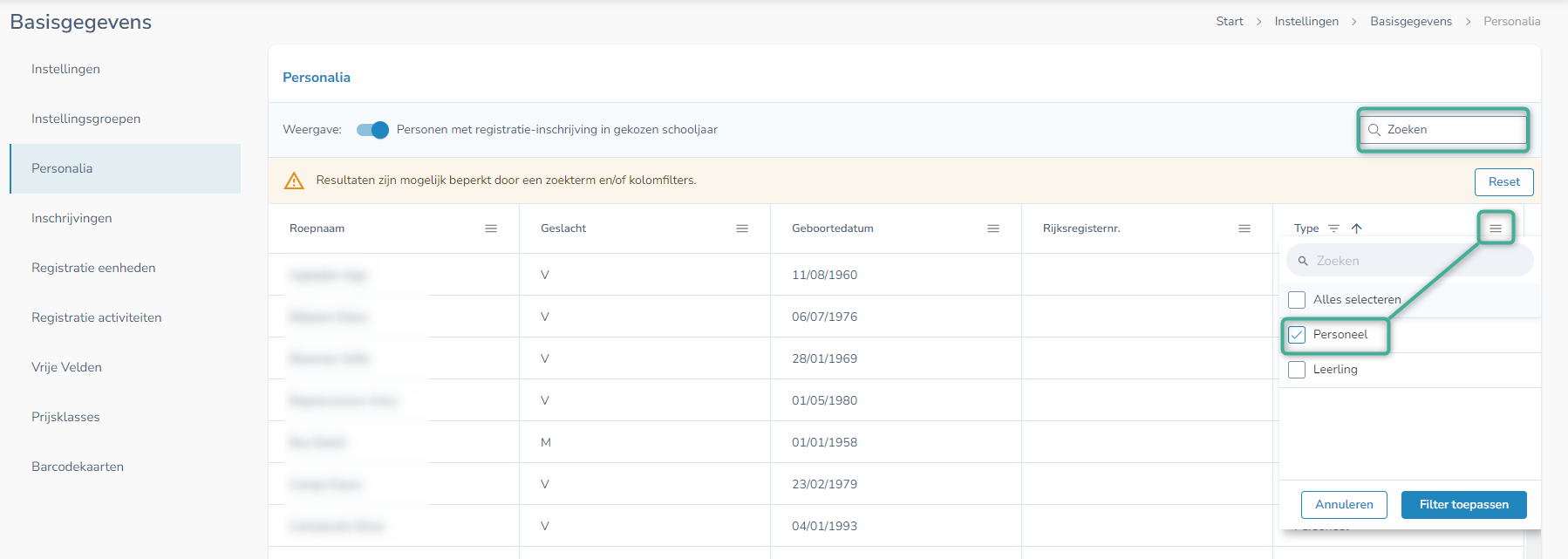The height and width of the screenshot is (559, 1568).
Task: Open the Geslacht column menu icon
Action: click(x=742, y=228)
